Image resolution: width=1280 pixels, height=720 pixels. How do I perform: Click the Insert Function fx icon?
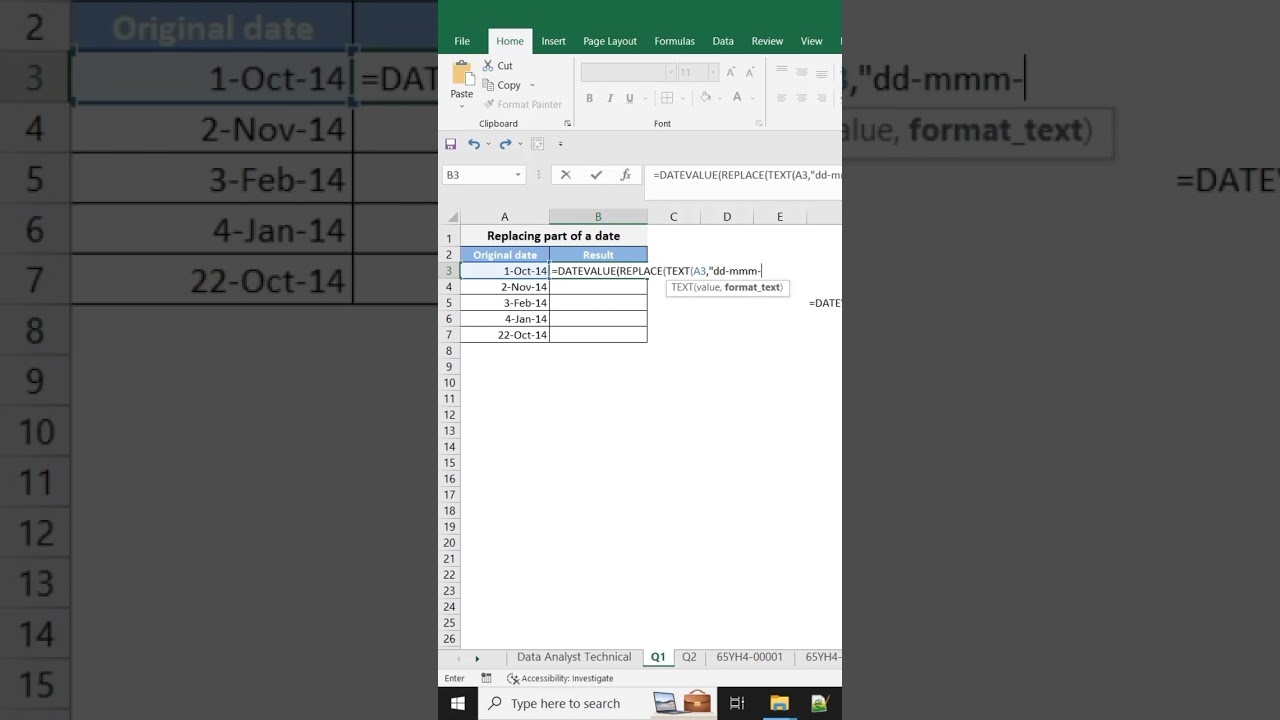[x=626, y=175]
